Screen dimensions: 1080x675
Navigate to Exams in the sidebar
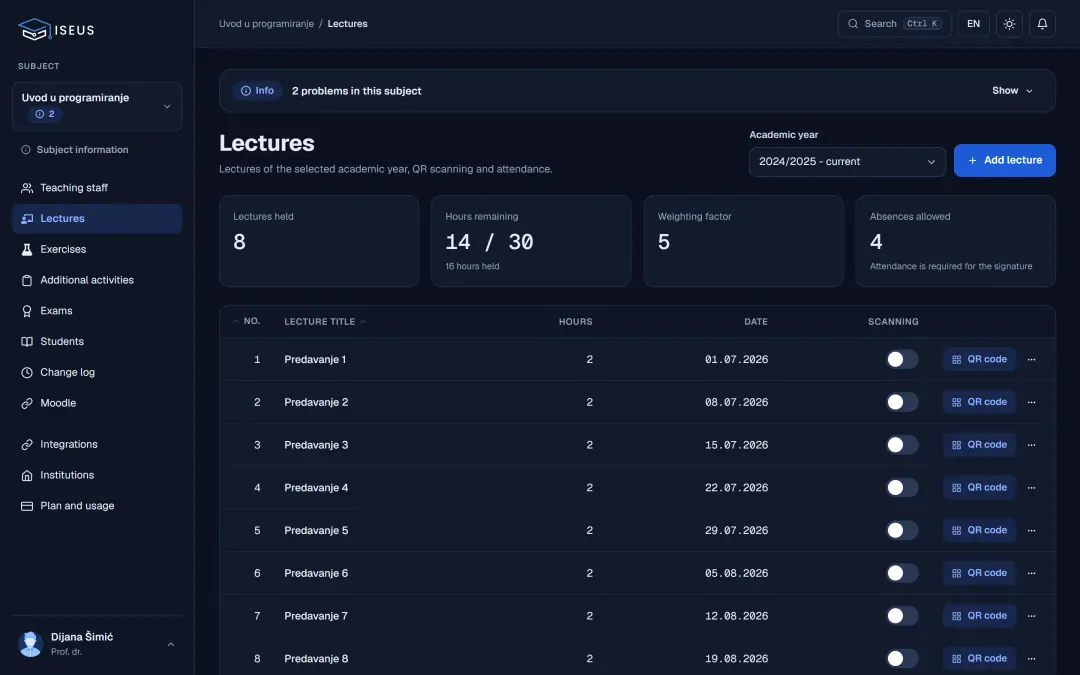[x=97, y=311]
